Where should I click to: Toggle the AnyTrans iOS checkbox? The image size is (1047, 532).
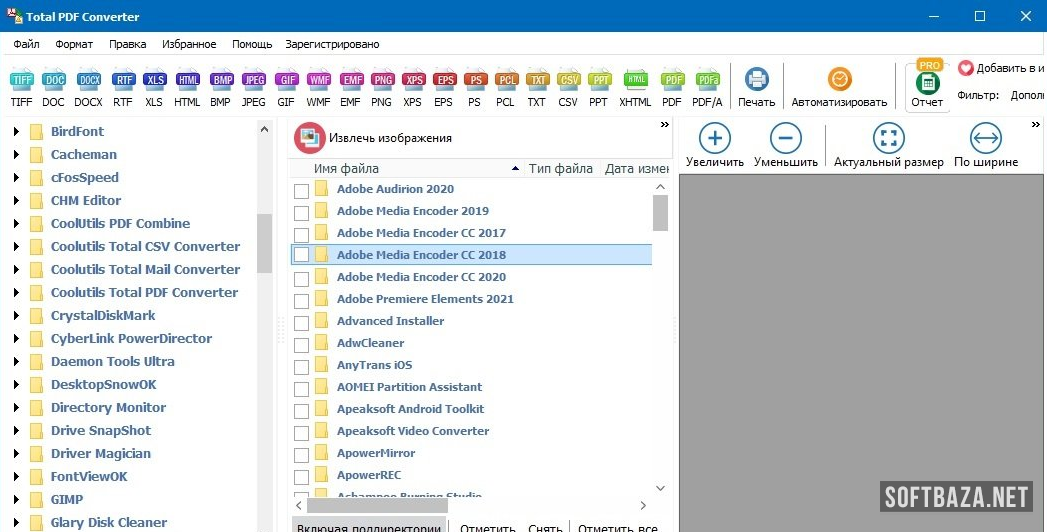click(x=301, y=366)
